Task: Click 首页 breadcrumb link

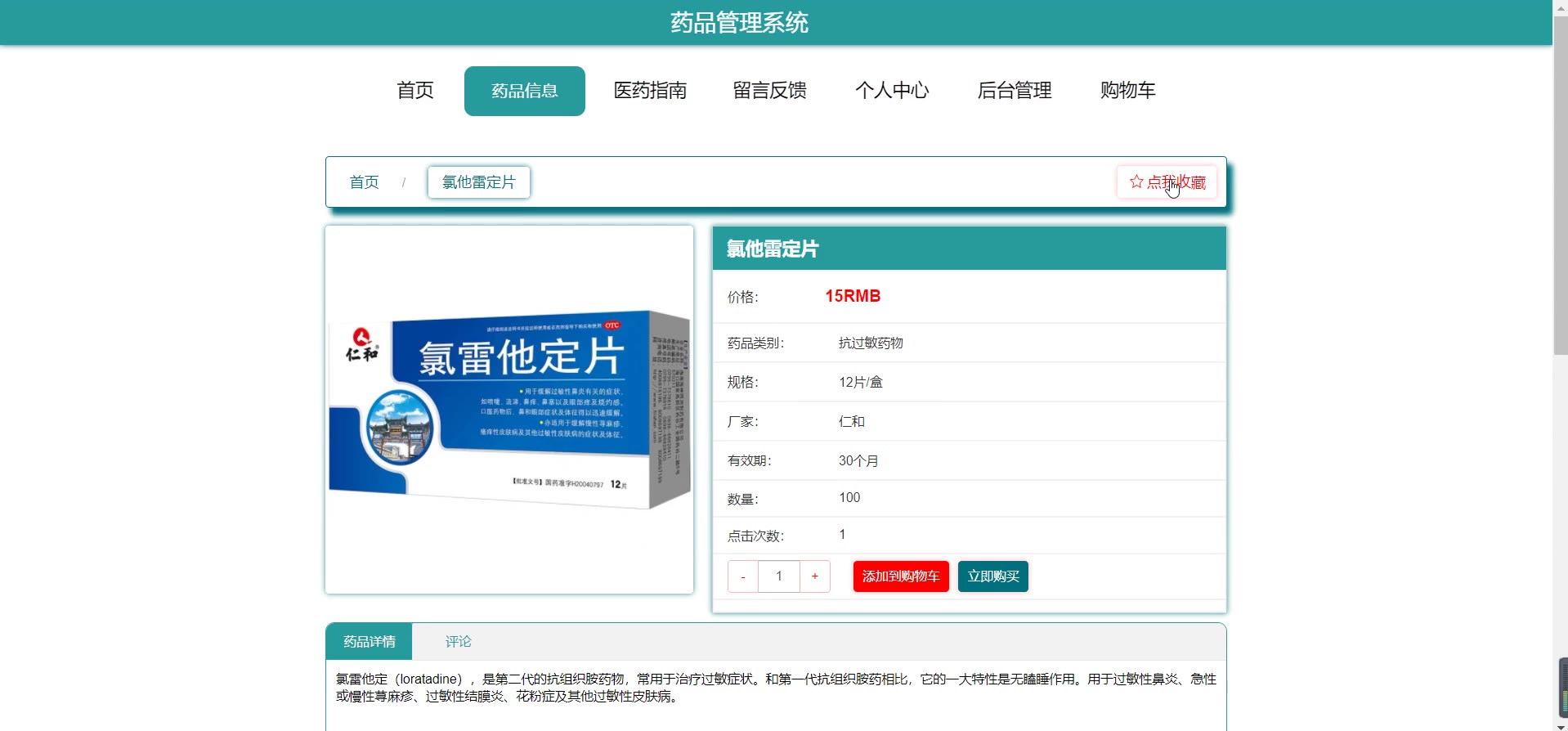Action: [365, 182]
